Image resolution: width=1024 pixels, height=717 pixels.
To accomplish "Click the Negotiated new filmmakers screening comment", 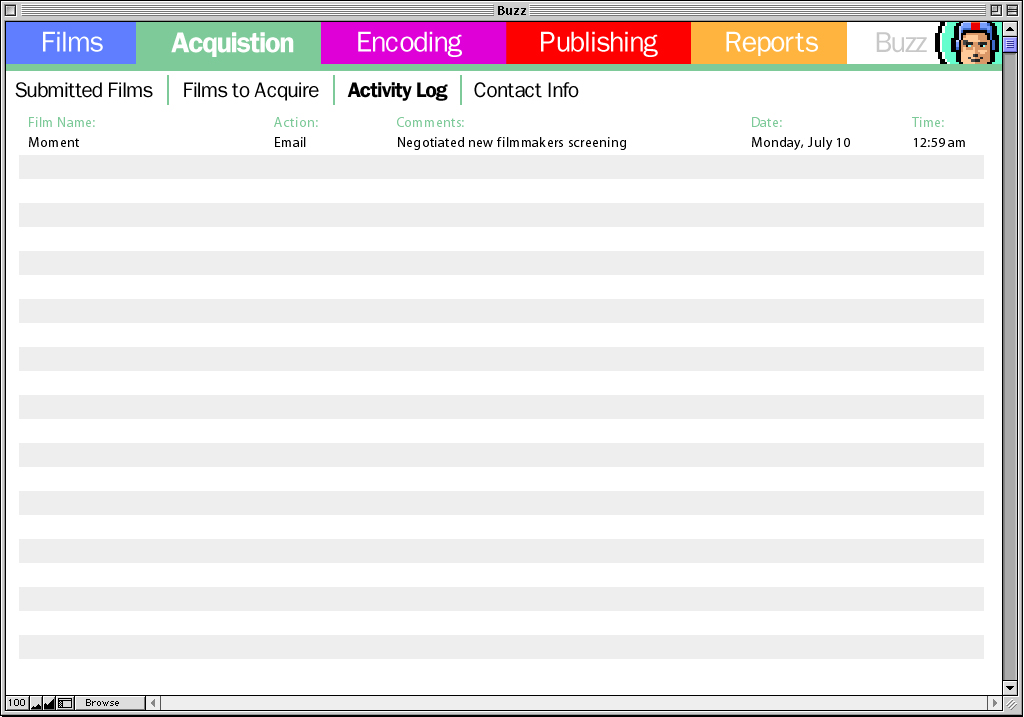I will [511, 142].
